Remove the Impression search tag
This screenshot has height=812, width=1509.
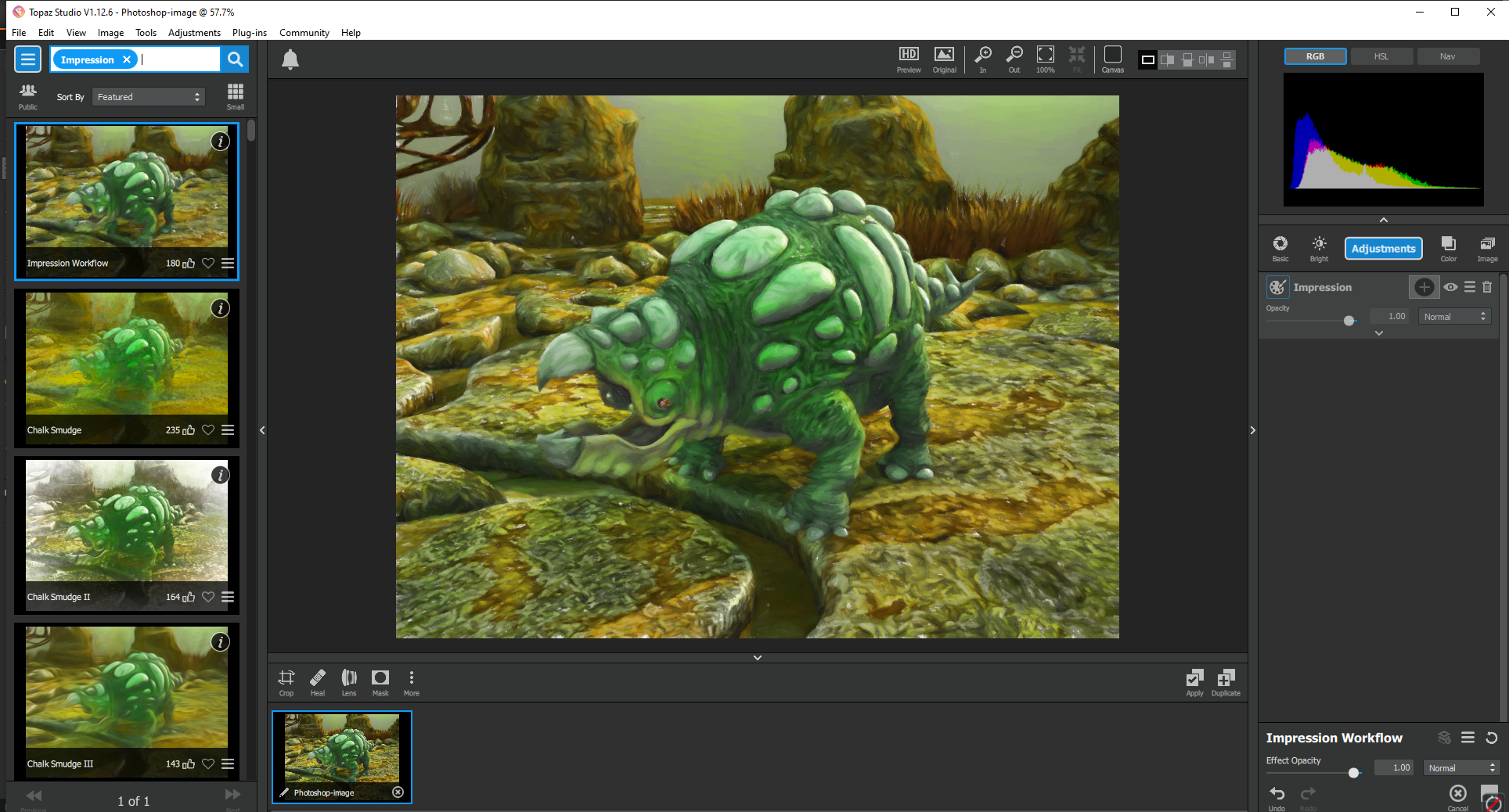[x=127, y=59]
